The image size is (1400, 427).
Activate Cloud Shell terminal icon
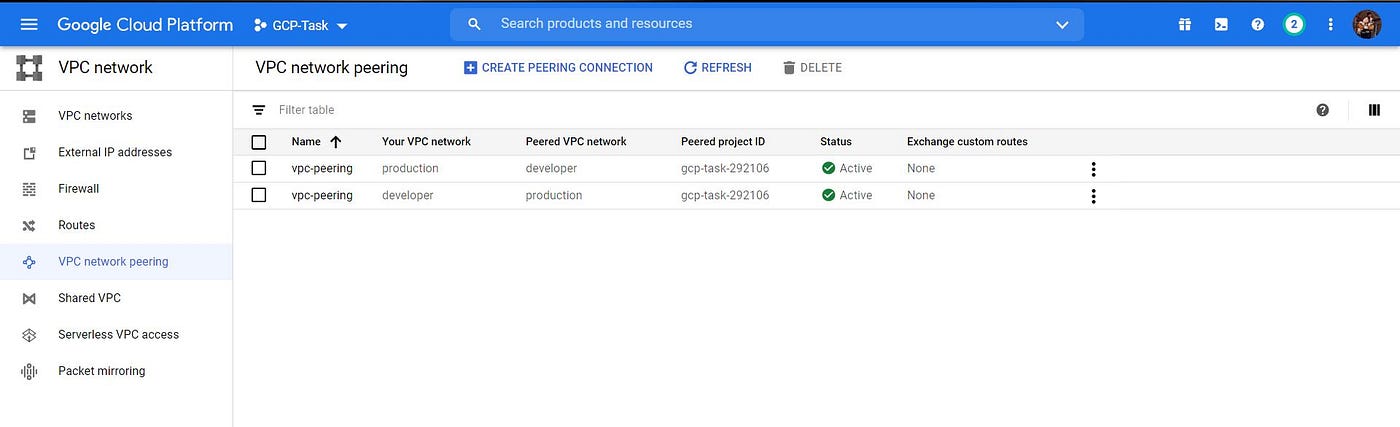click(1221, 24)
